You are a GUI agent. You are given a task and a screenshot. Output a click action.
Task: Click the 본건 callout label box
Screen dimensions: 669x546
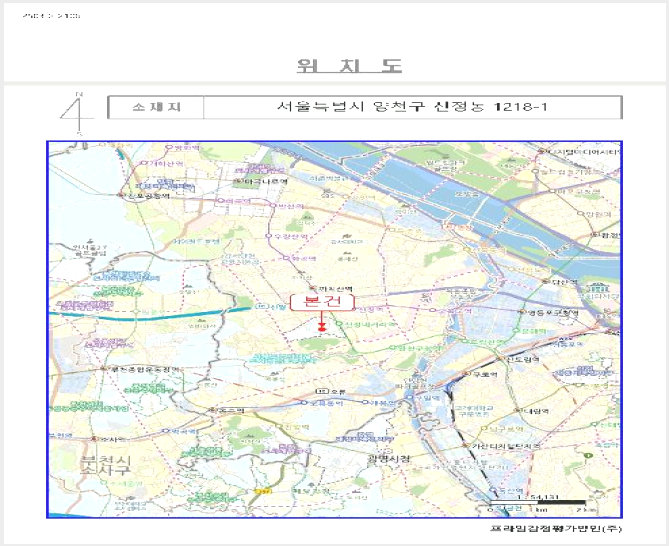322,302
